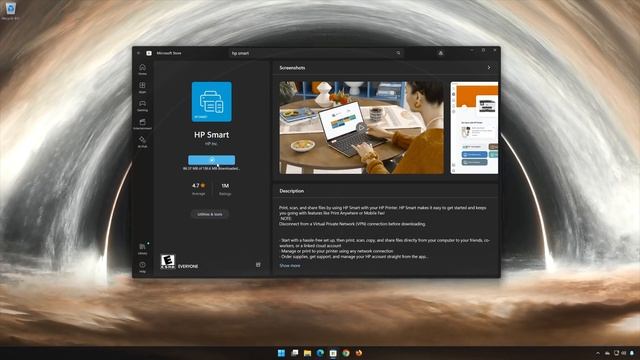Click the HP Smart app title text
This screenshot has height=360, width=640.
click(x=211, y=135)
